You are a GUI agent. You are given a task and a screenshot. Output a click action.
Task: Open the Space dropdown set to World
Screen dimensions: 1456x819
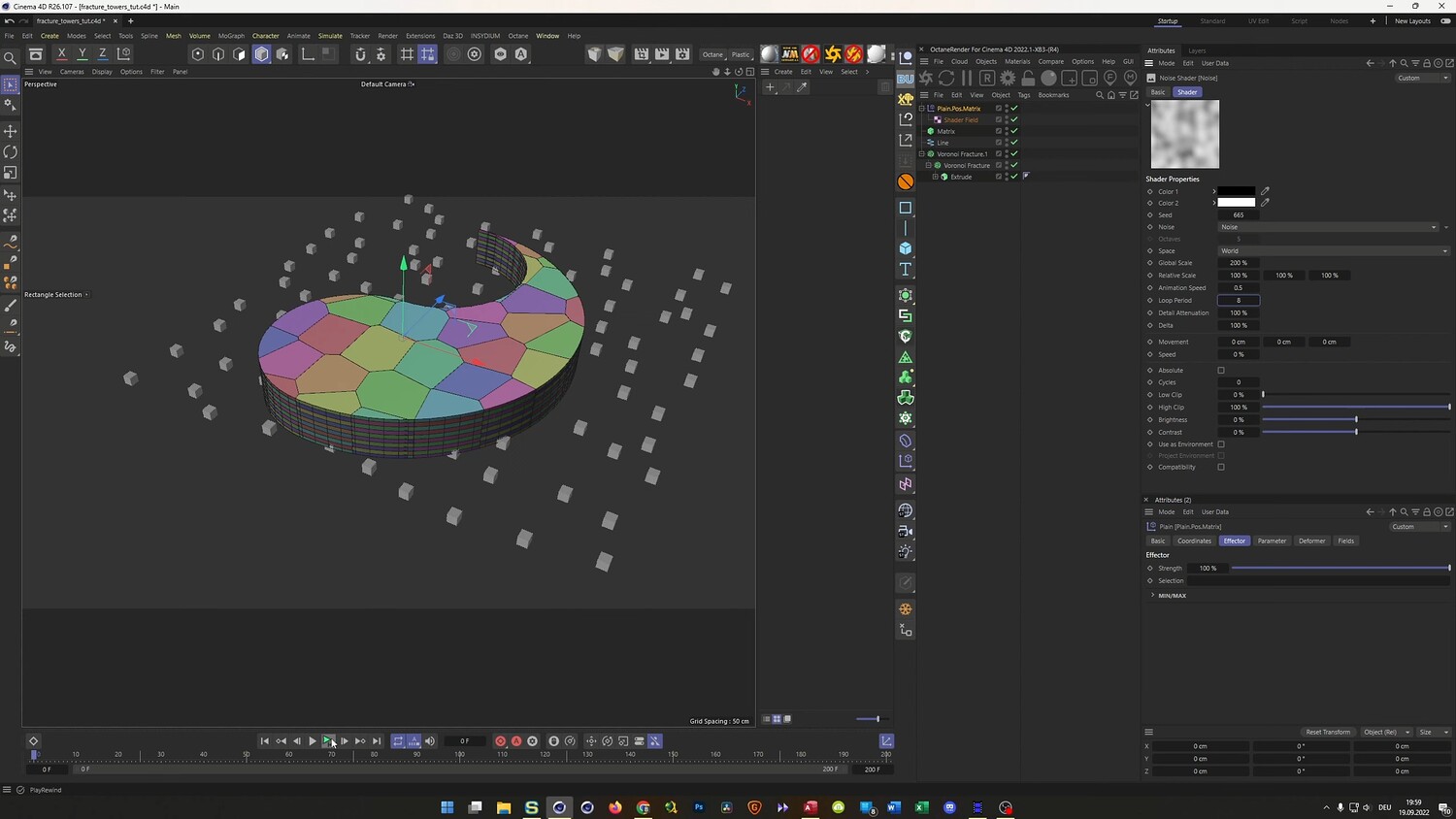(x=1334, y=251)
